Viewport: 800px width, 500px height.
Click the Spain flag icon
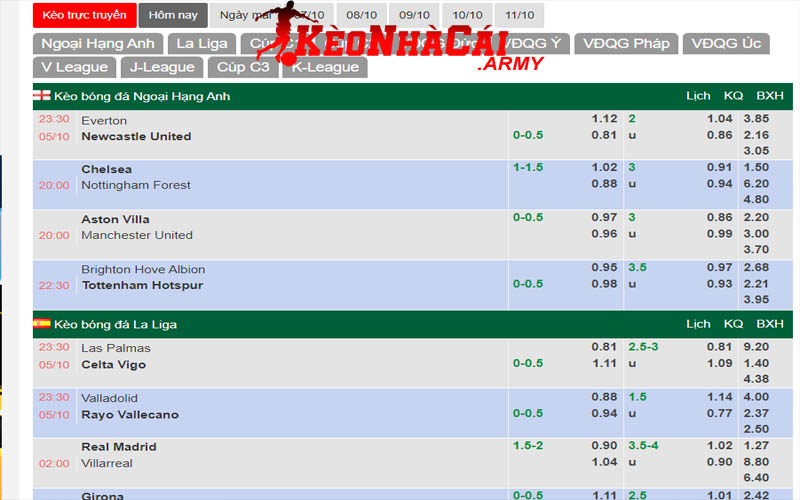(42, 324)
